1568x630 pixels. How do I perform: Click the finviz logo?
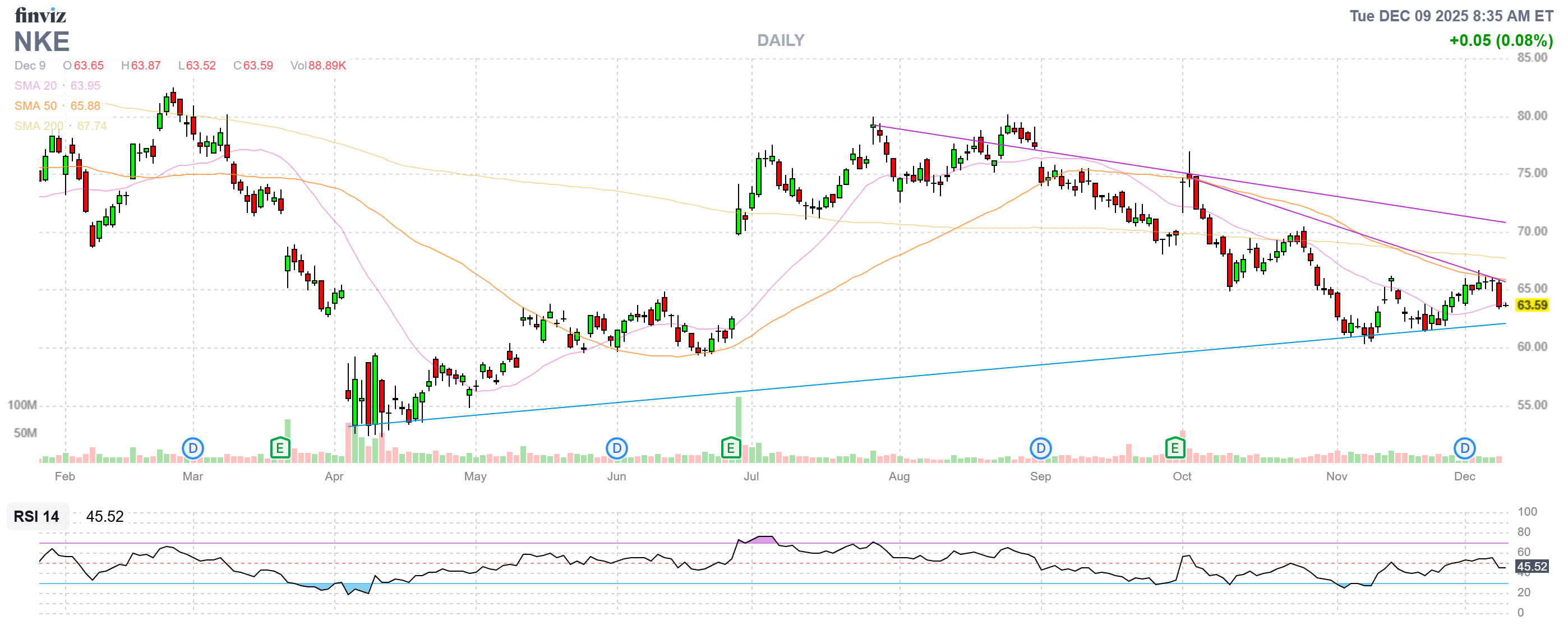[40, 15]
